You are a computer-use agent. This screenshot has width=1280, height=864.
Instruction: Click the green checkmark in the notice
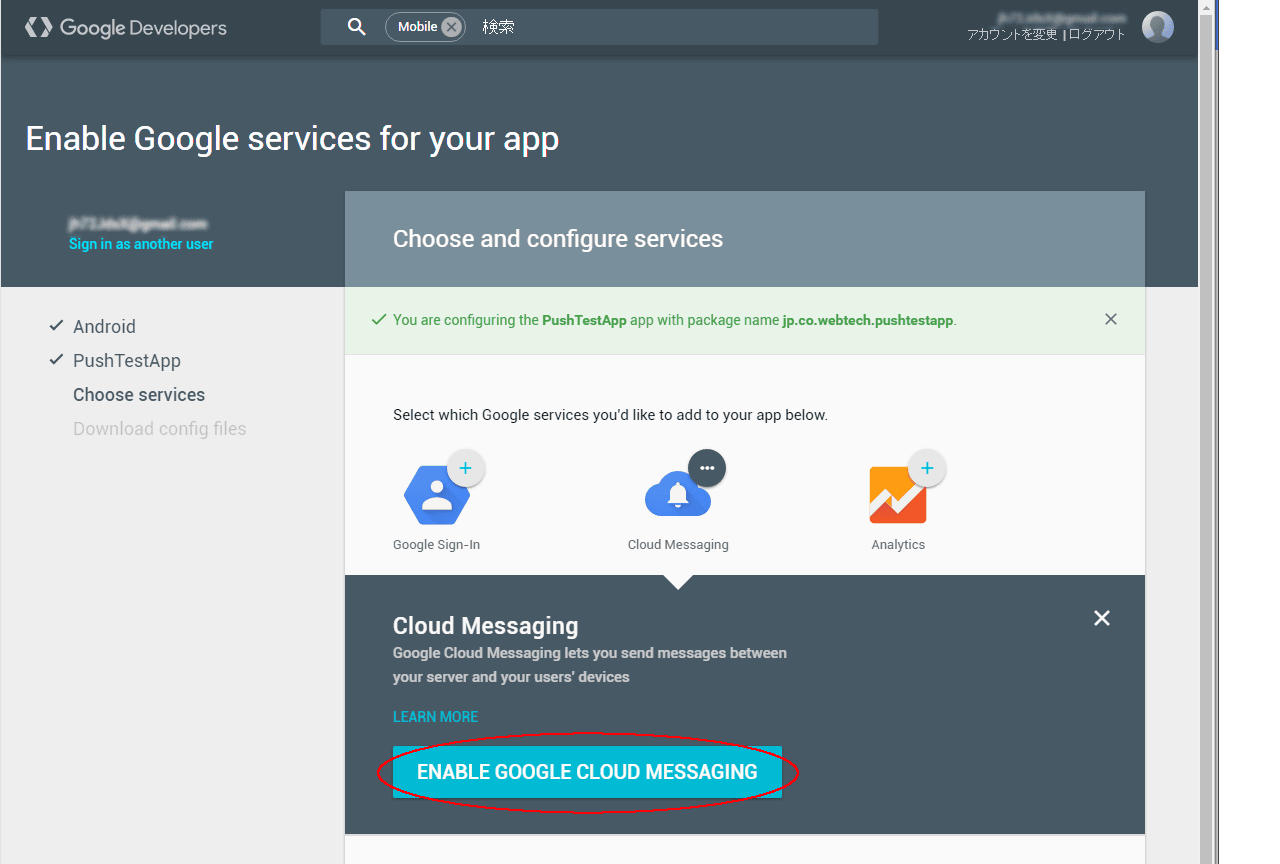point(379,320)
